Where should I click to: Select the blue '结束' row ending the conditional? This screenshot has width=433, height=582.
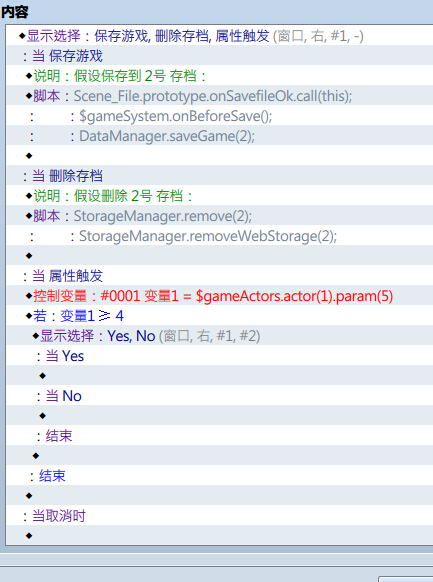(x=220, y=476)
